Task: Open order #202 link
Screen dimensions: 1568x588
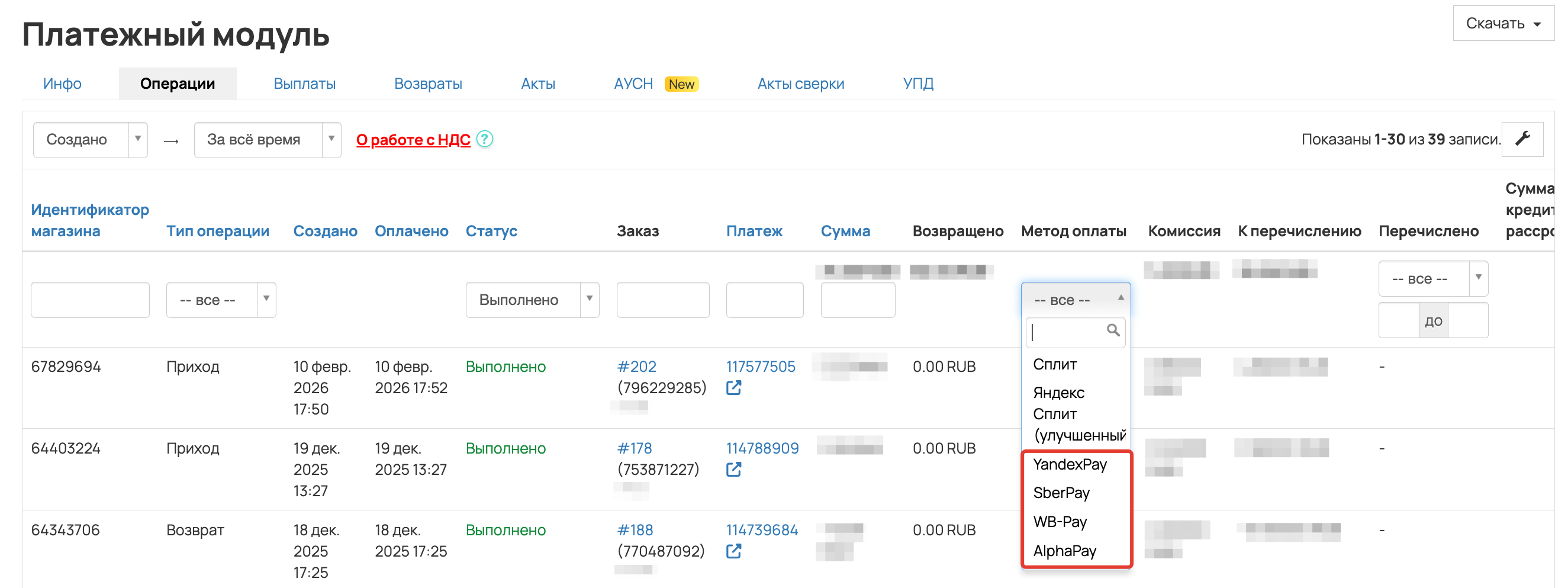Action: click(636, 367)
